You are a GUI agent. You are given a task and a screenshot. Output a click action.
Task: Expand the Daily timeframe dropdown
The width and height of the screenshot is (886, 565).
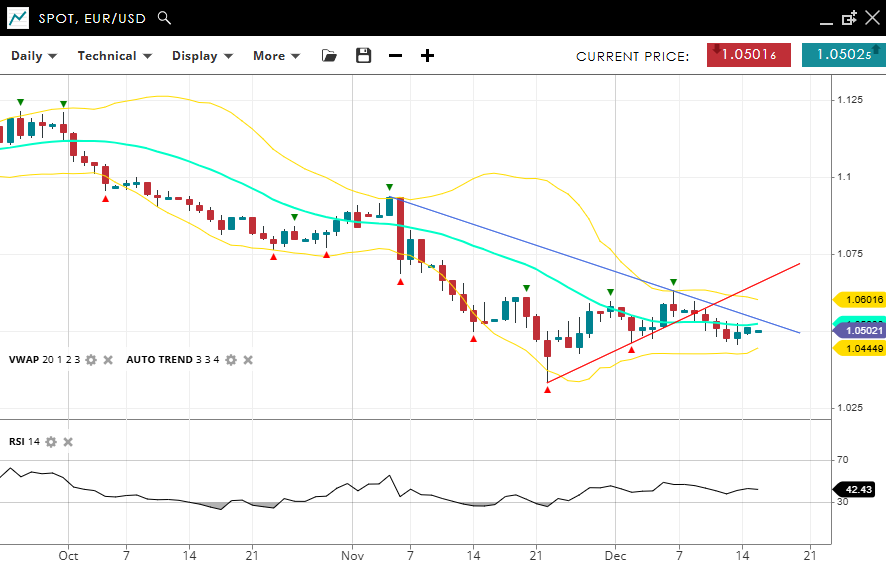tap(34, 56)
